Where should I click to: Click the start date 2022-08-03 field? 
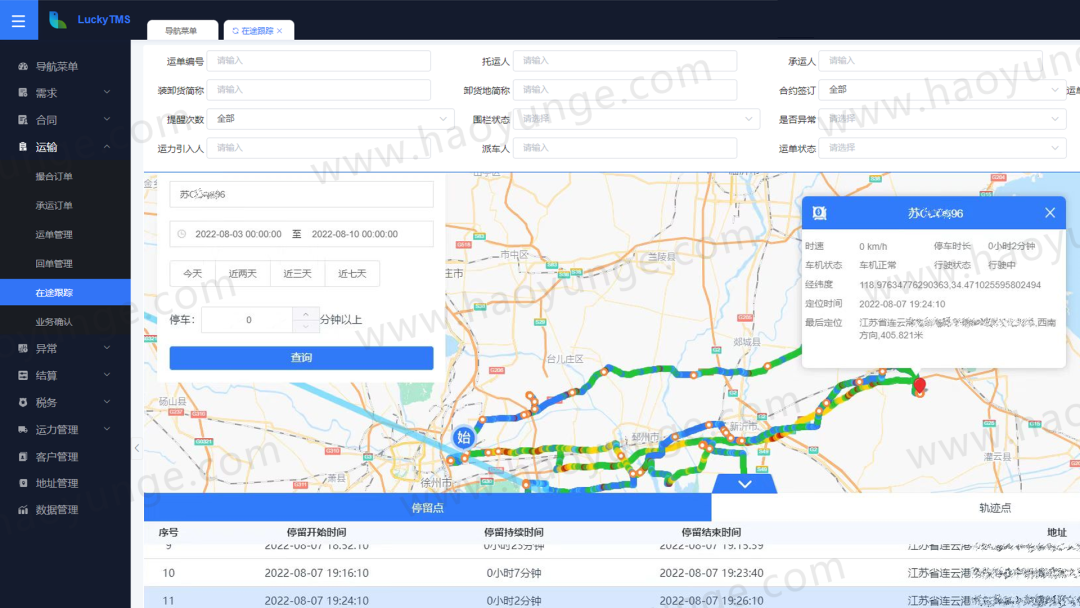tap(238, 234)
